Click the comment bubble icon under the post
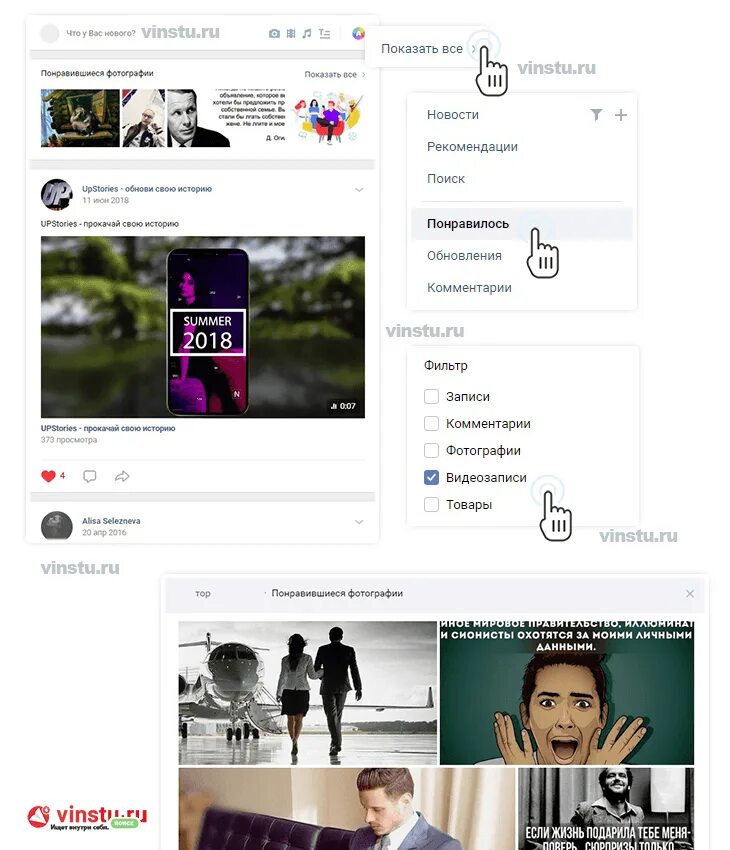Viewport: 730px width, 850px height. click(89, 476)
